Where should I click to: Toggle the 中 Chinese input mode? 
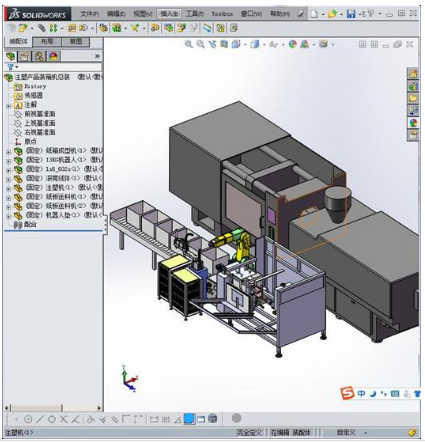(x=361, y=394)
